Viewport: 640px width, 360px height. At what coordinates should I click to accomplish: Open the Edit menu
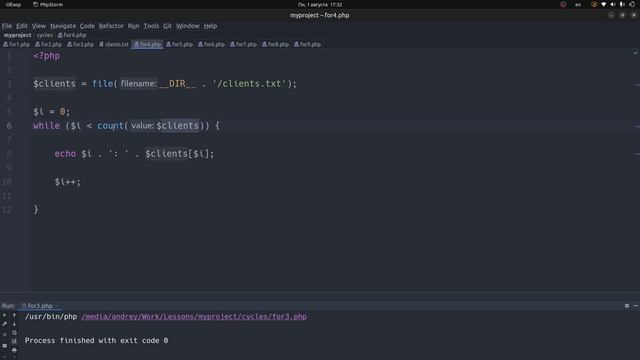22,26
